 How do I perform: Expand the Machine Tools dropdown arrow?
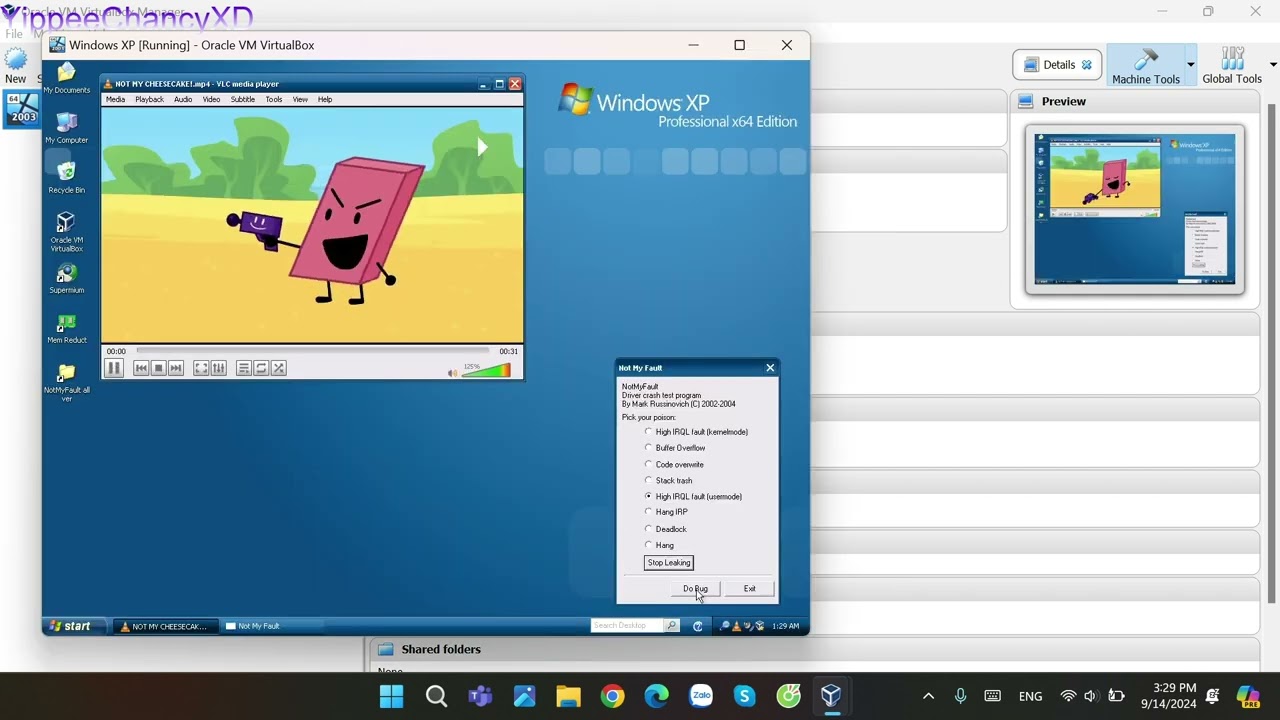point(1190,65)
